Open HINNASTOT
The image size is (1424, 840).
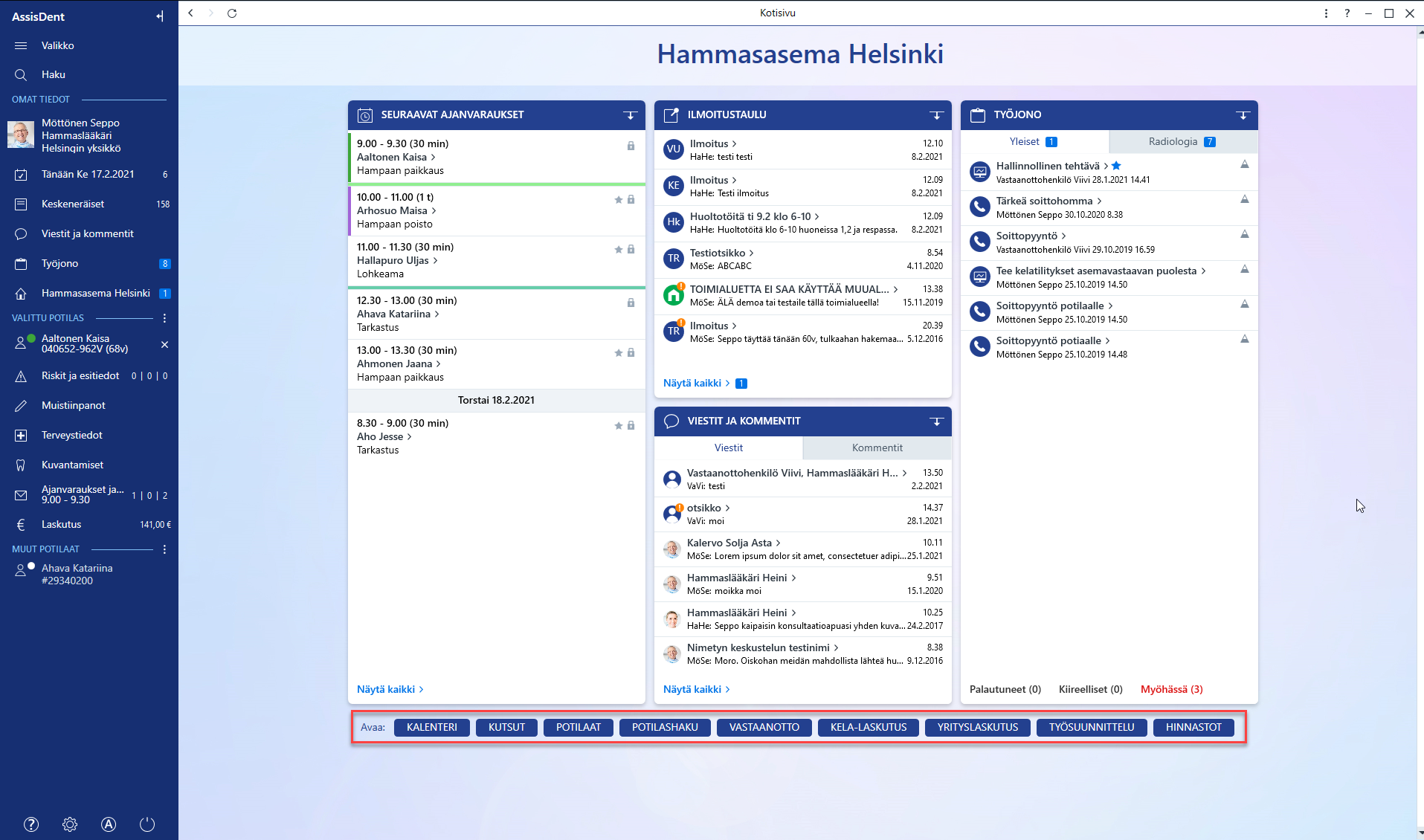(x=1193, y=727)
